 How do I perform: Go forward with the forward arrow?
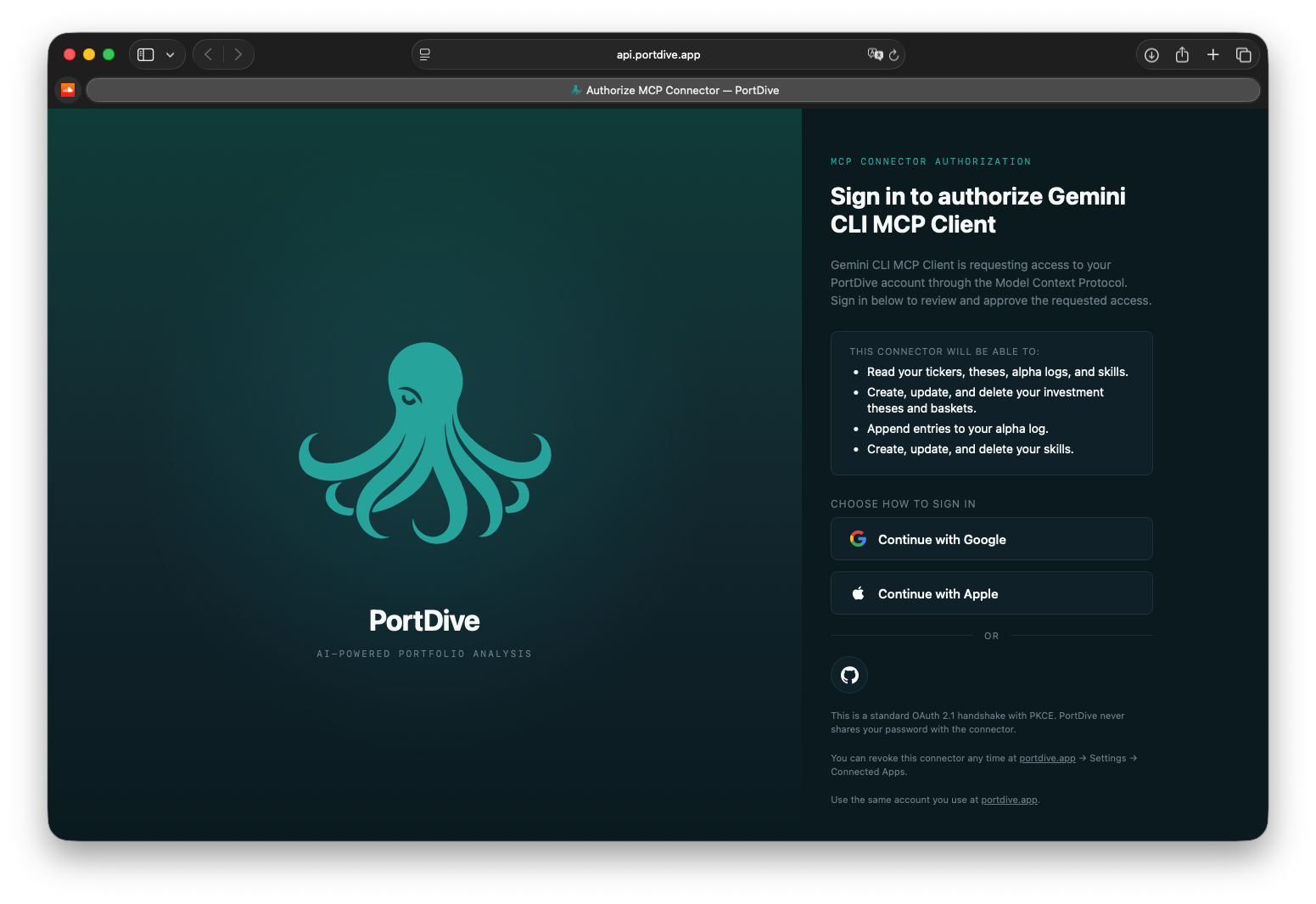[238, 54]
